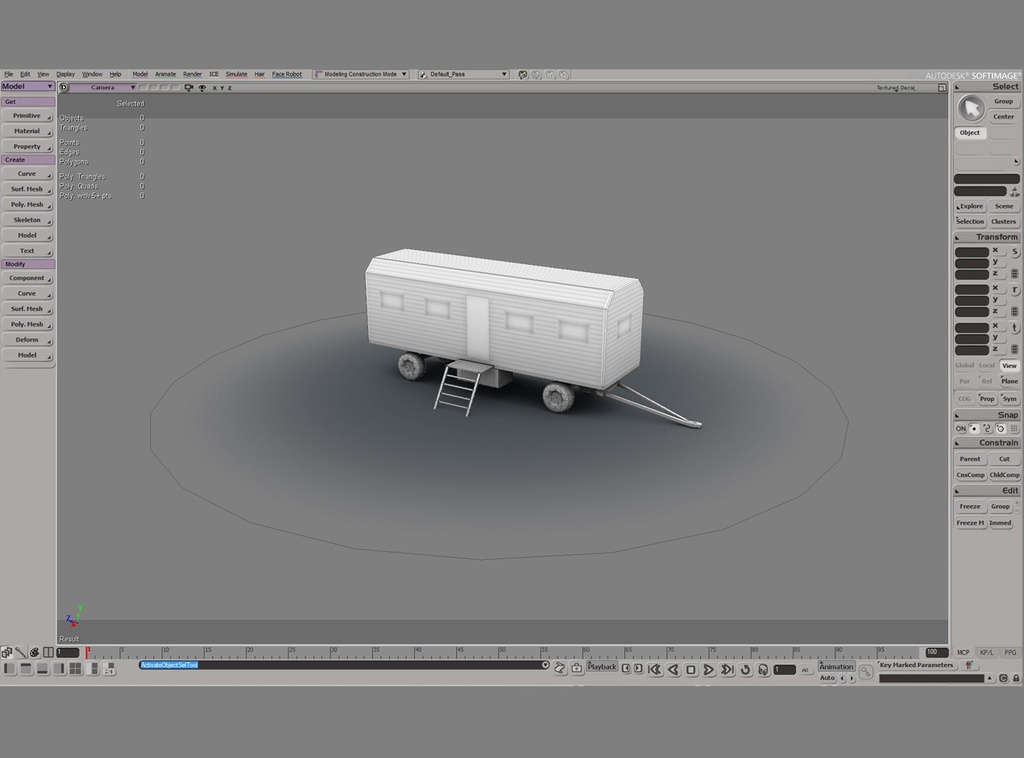Screen dimensions: 1024x758
Task: Click the eye visibility icon in the viewport toolbar
Action: pos(201,88)
